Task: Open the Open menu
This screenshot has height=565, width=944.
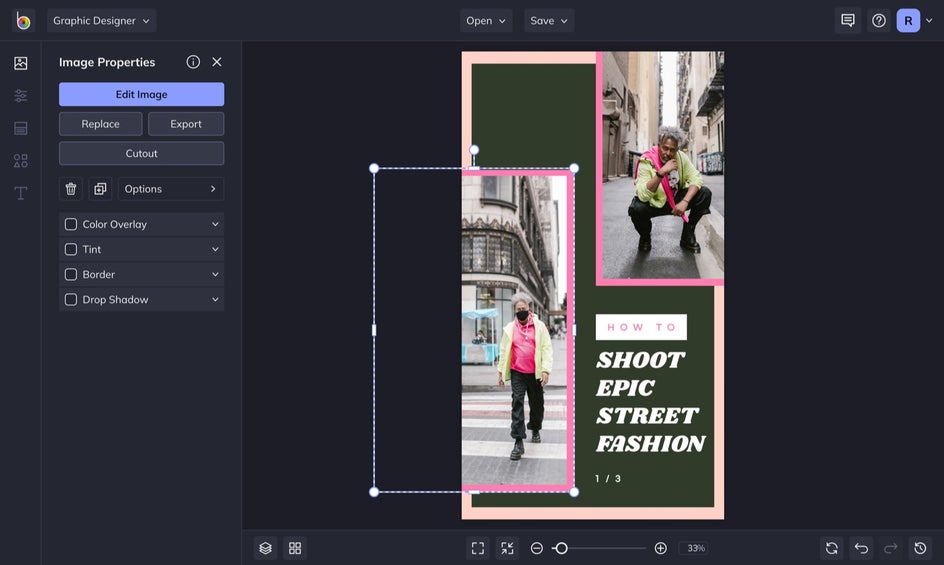Action: click(486, 21)
